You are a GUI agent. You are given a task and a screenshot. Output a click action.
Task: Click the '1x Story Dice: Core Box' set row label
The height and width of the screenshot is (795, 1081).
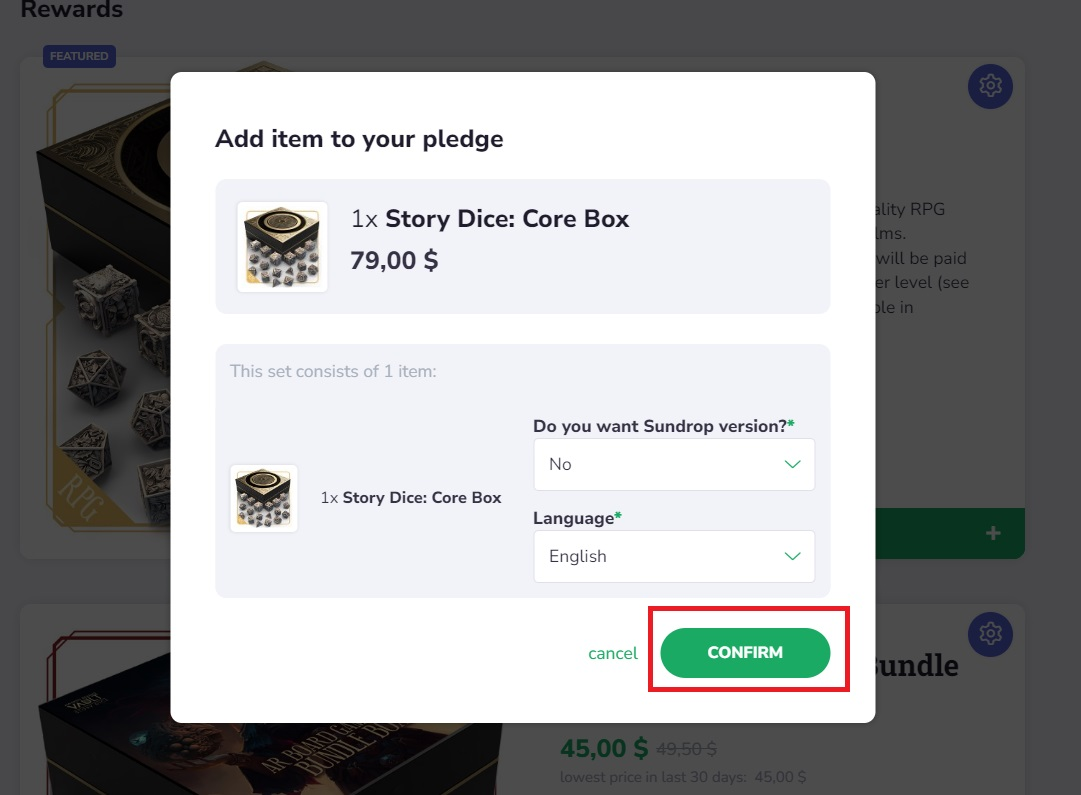pyautogui.click(x=411, y=497)
